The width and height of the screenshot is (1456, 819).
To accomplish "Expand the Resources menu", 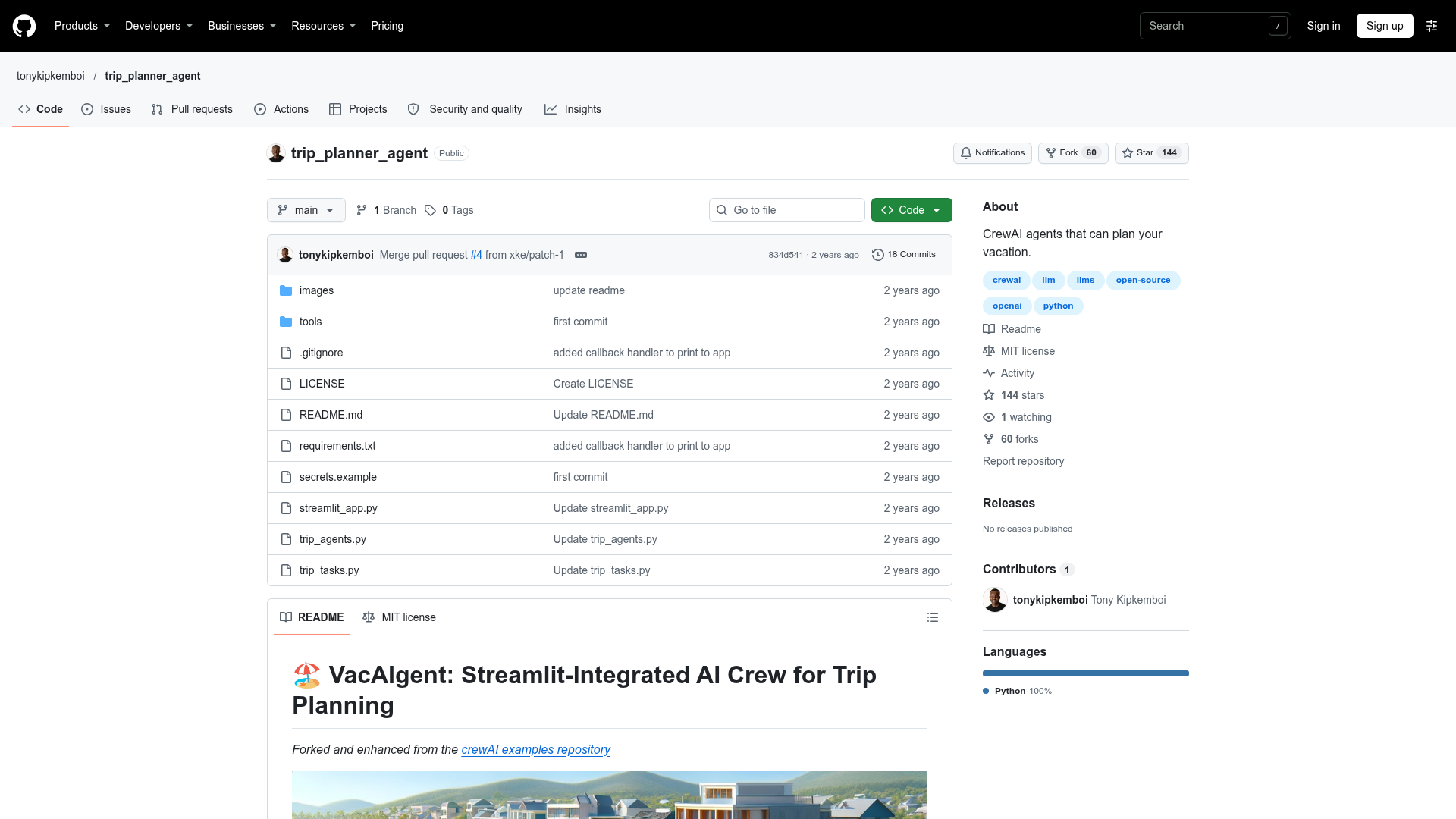I will point(323,26).
